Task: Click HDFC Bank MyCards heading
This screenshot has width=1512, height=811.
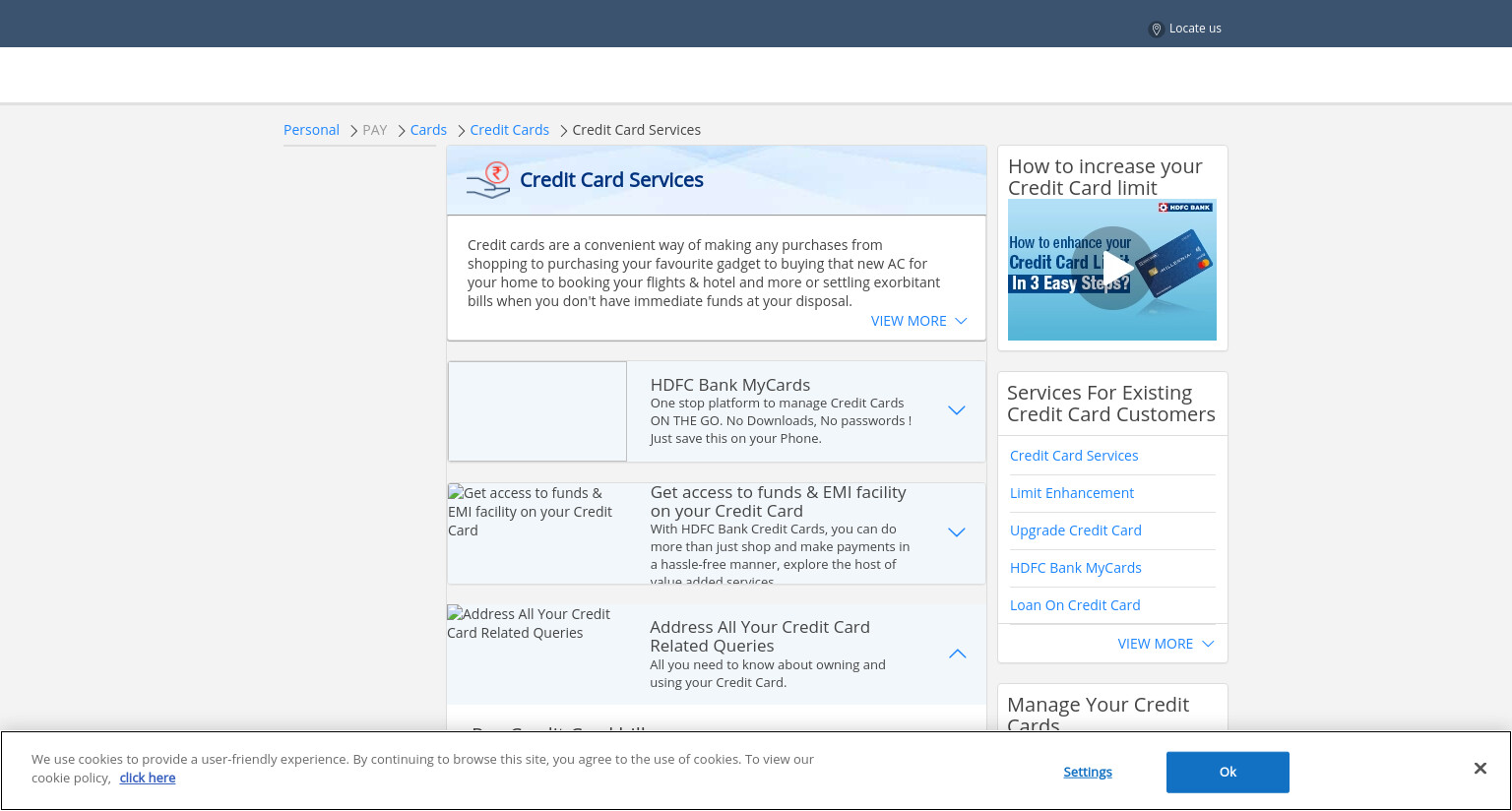Action: [x=730, y=385]
